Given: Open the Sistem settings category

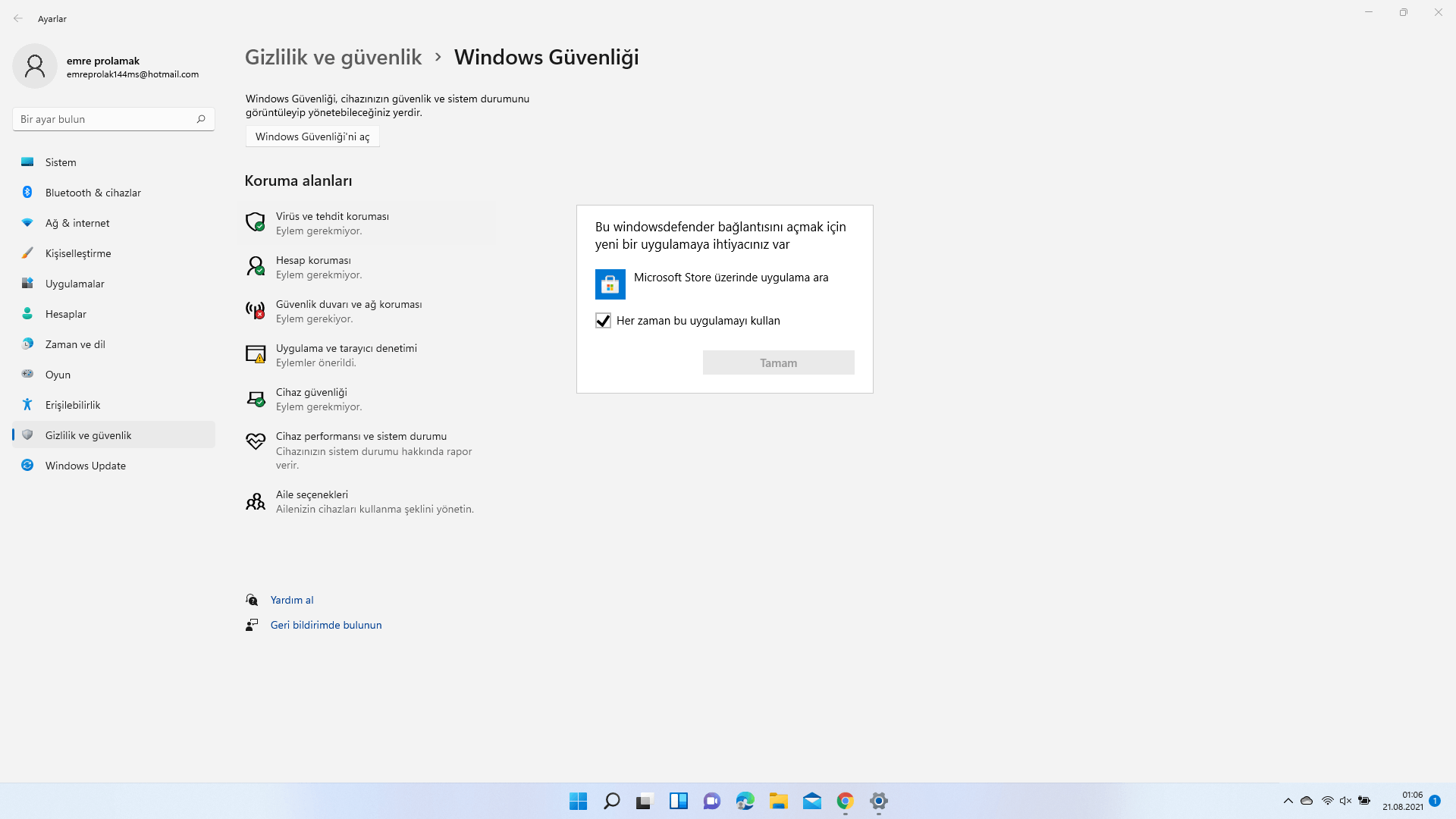Looking at the screenshot, I should [114, 162].
